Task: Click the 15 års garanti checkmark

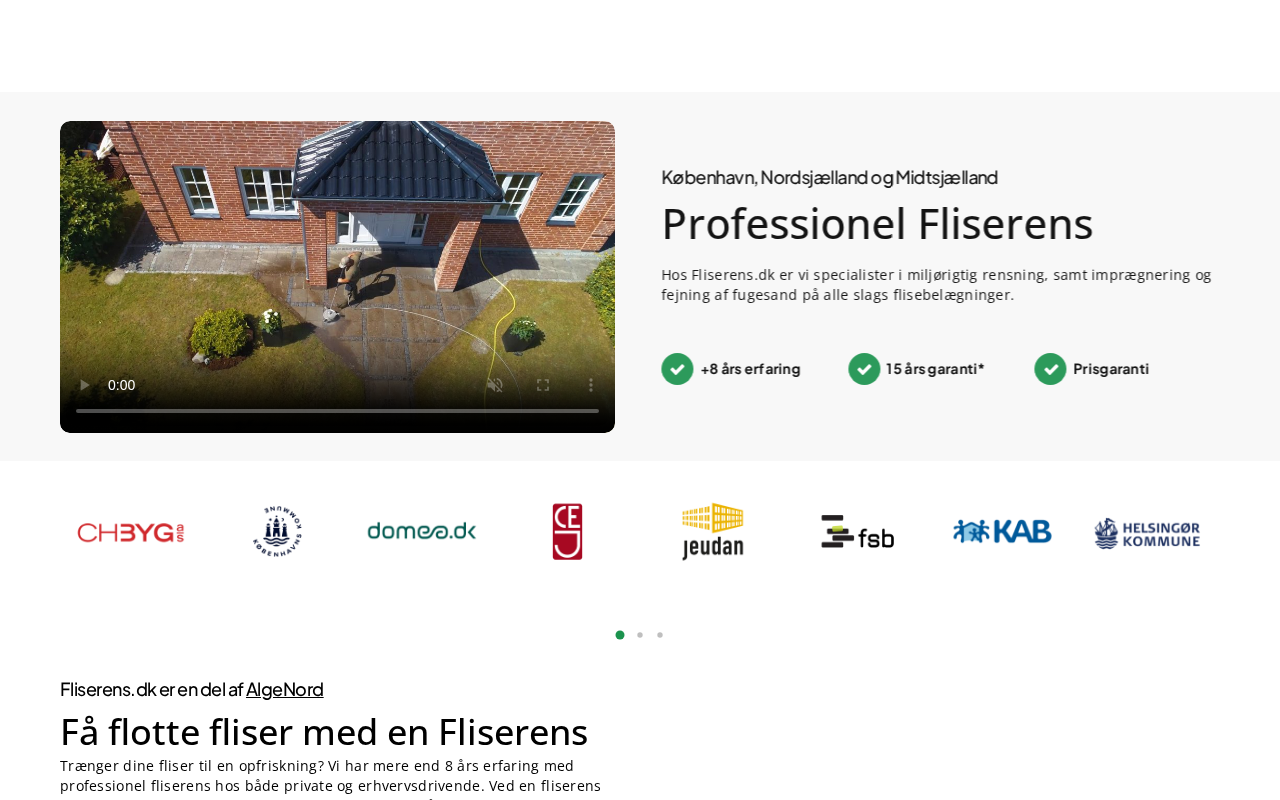Action: 864,369
